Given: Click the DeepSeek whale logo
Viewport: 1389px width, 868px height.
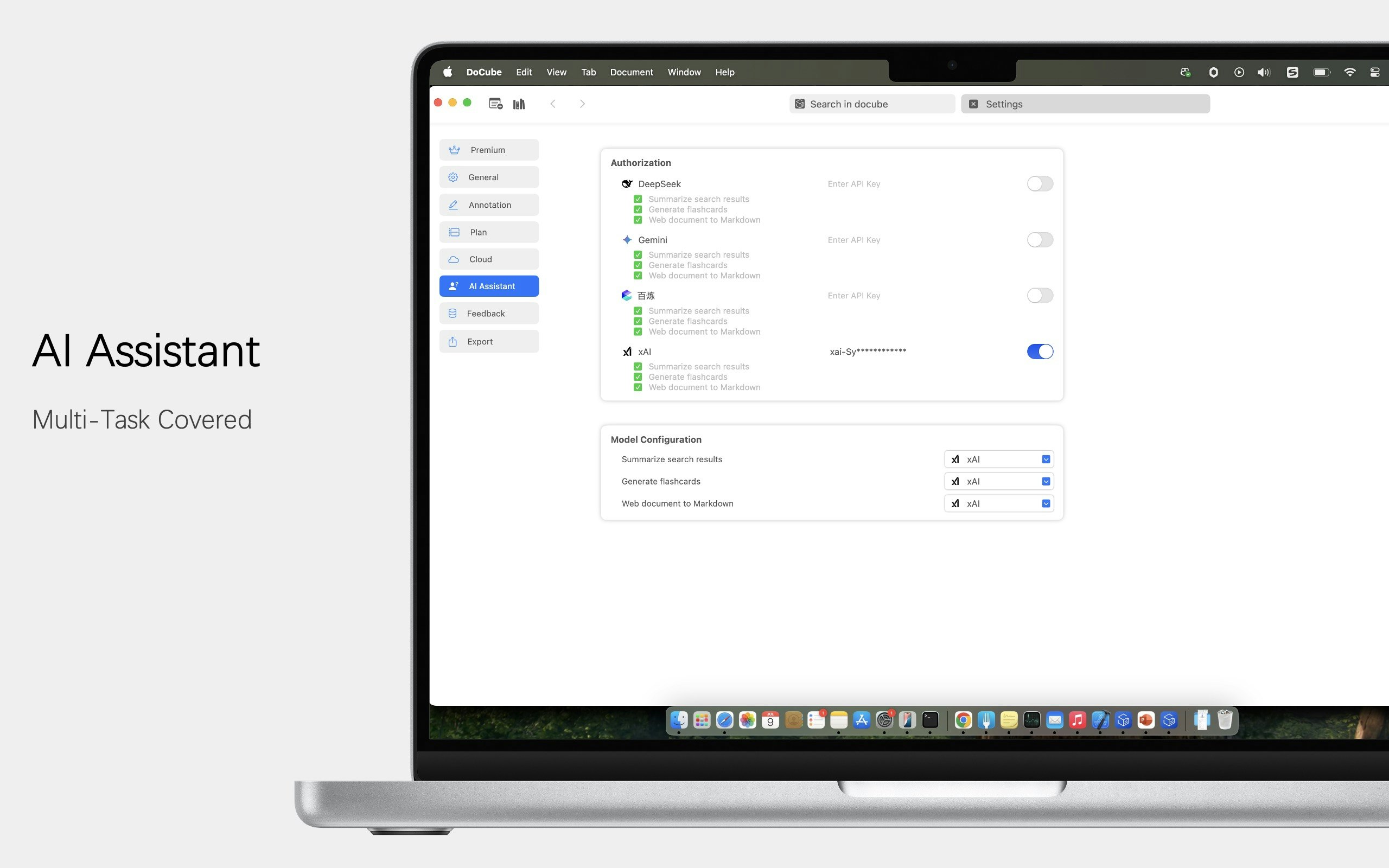Looking at the screenshot, I should coord(627,184).
